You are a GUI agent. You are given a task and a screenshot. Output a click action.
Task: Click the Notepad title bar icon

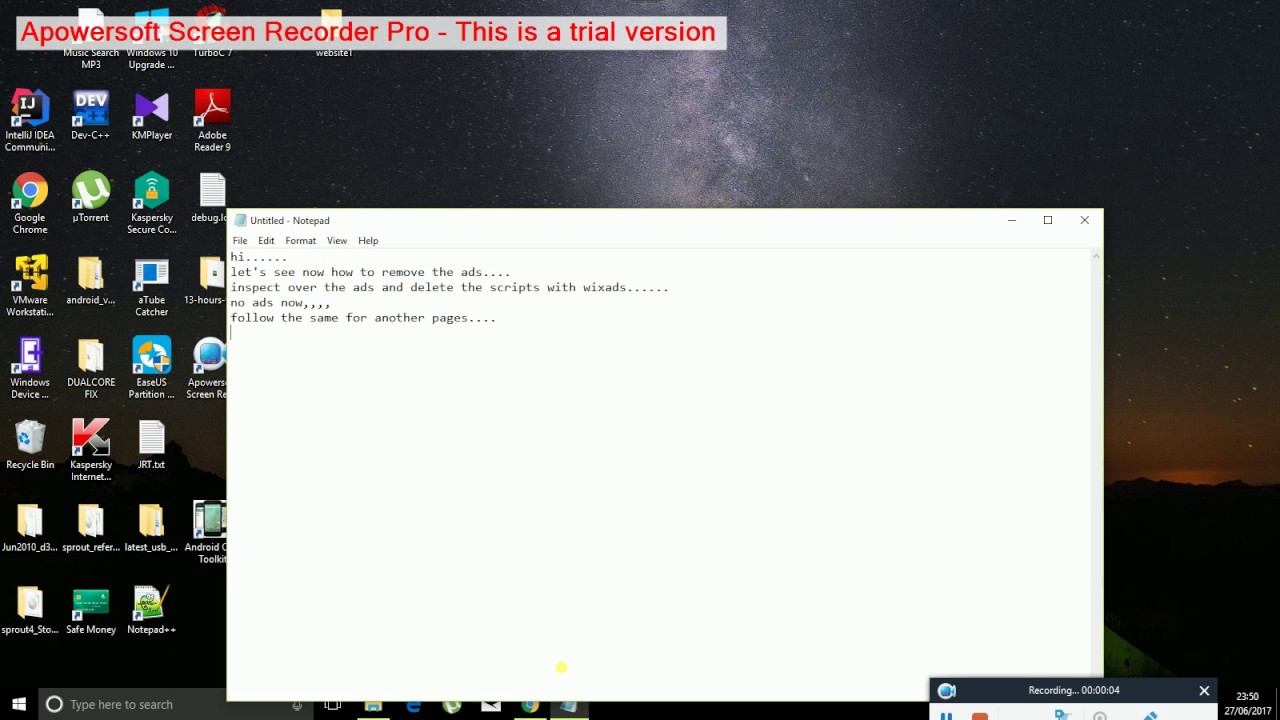(x=240, y=220)
